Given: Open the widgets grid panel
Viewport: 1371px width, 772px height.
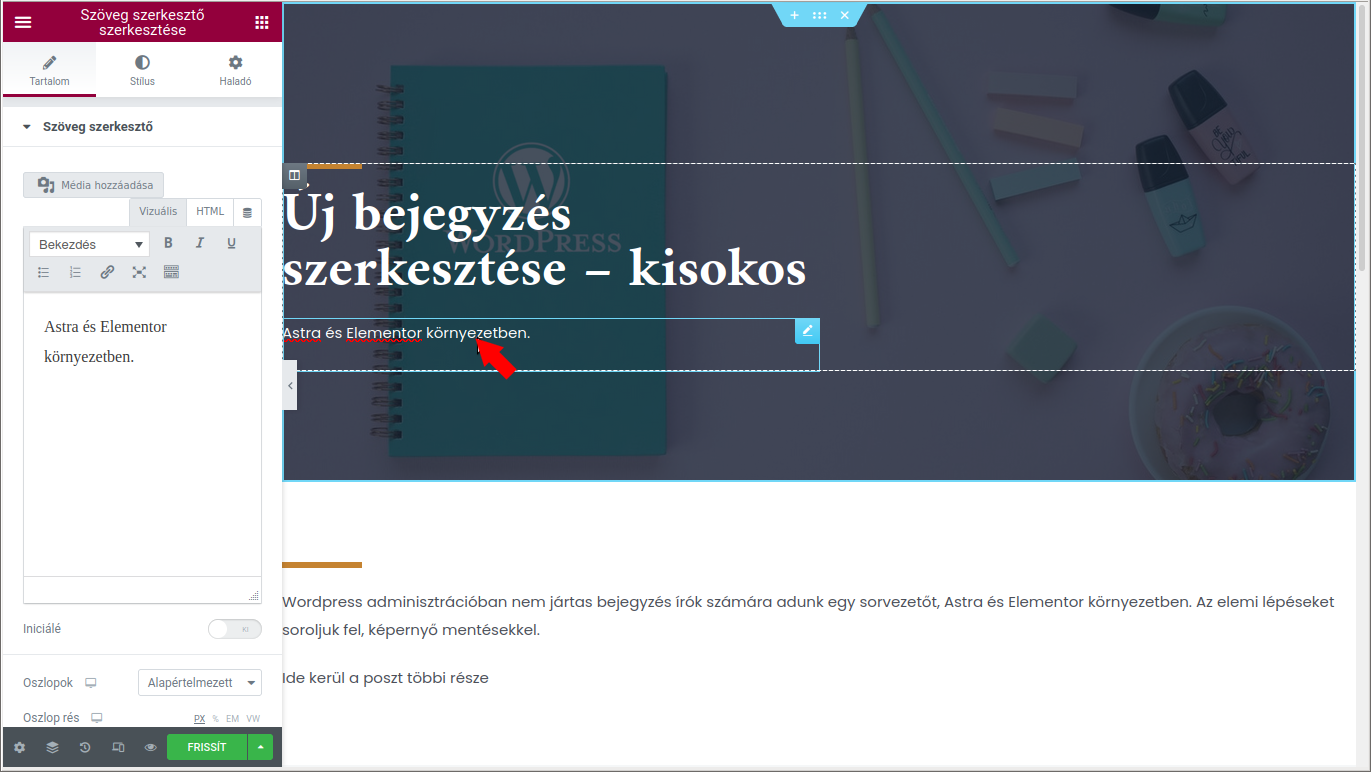Looking at the screenshot, I should [262, 22].
